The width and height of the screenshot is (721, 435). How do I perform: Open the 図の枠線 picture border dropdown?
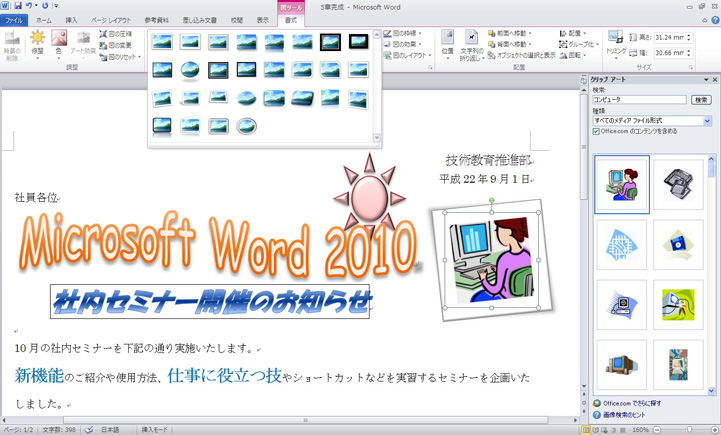click(x=403, y=33)
